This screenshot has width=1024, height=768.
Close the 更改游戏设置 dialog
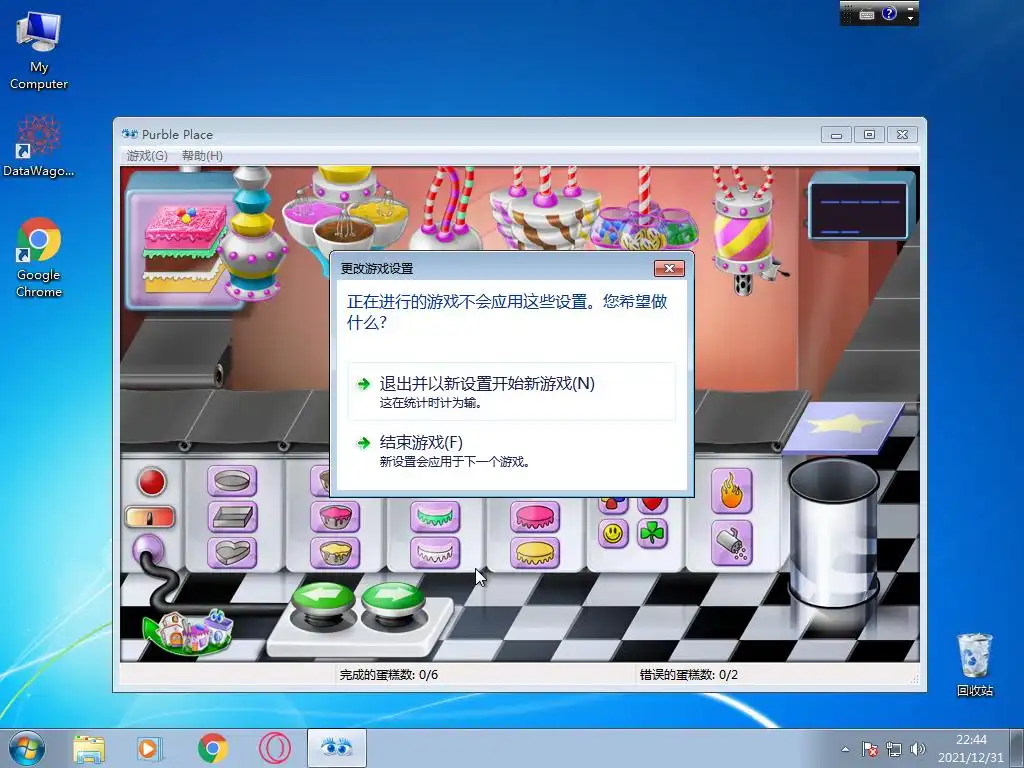coord(669,268)
